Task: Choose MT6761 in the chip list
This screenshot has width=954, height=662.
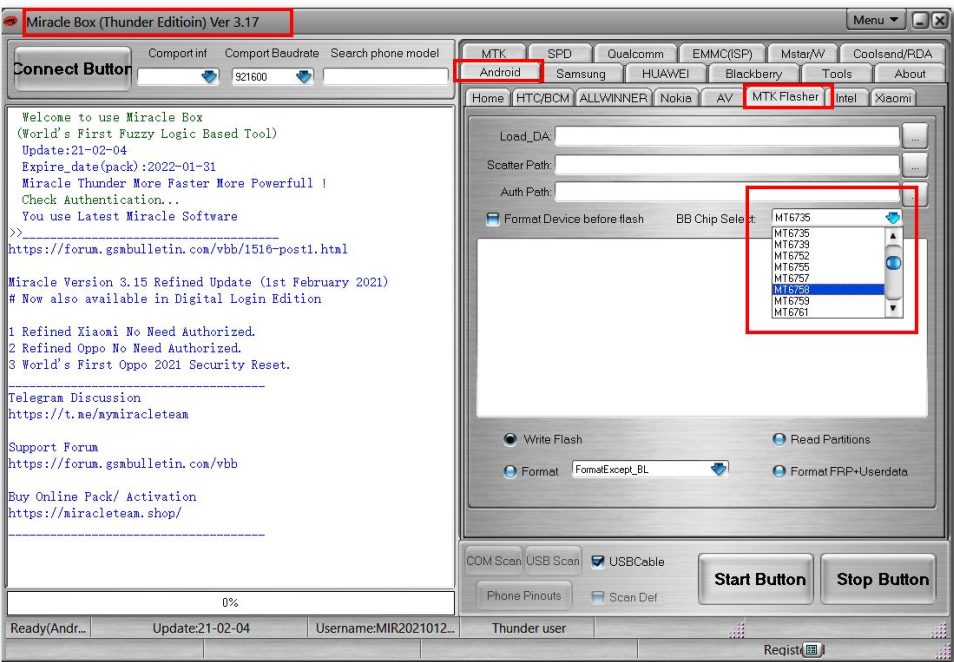Action: 827,312
